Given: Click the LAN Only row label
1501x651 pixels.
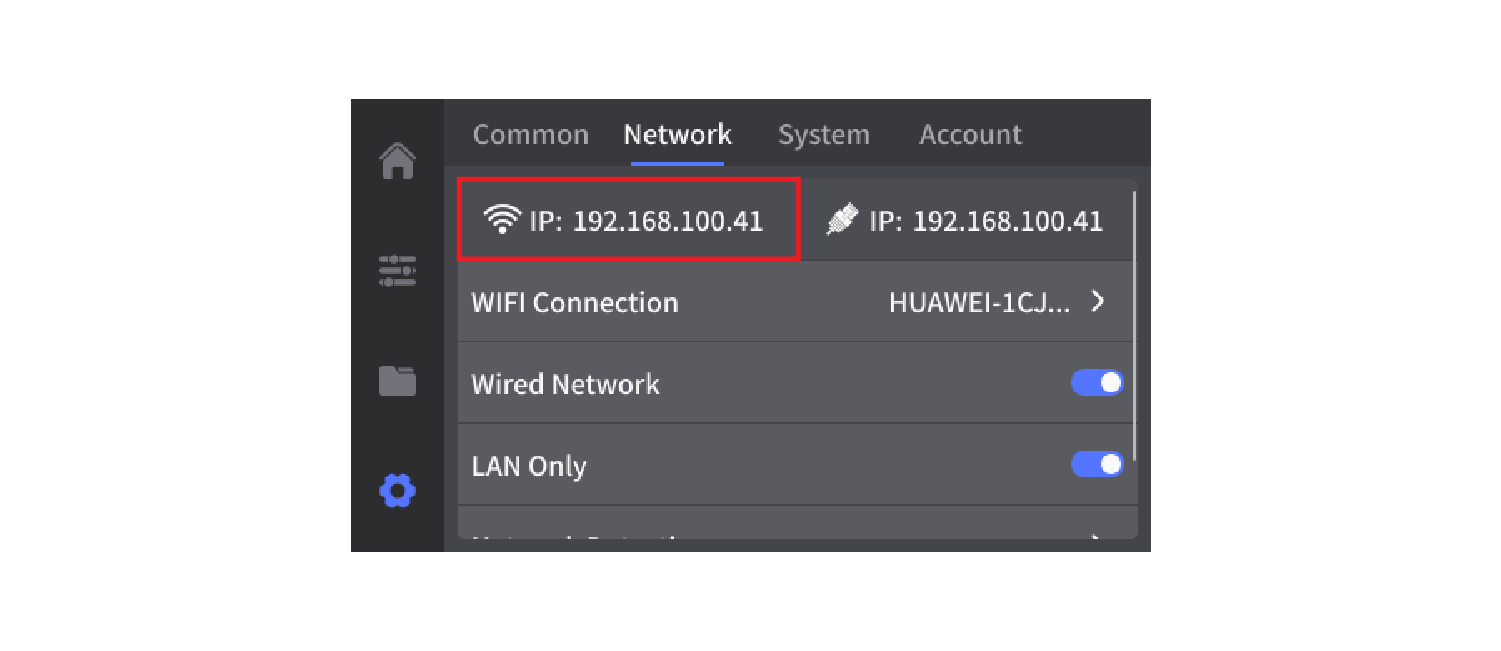Looking at the screenshot, I should [528, 465].
